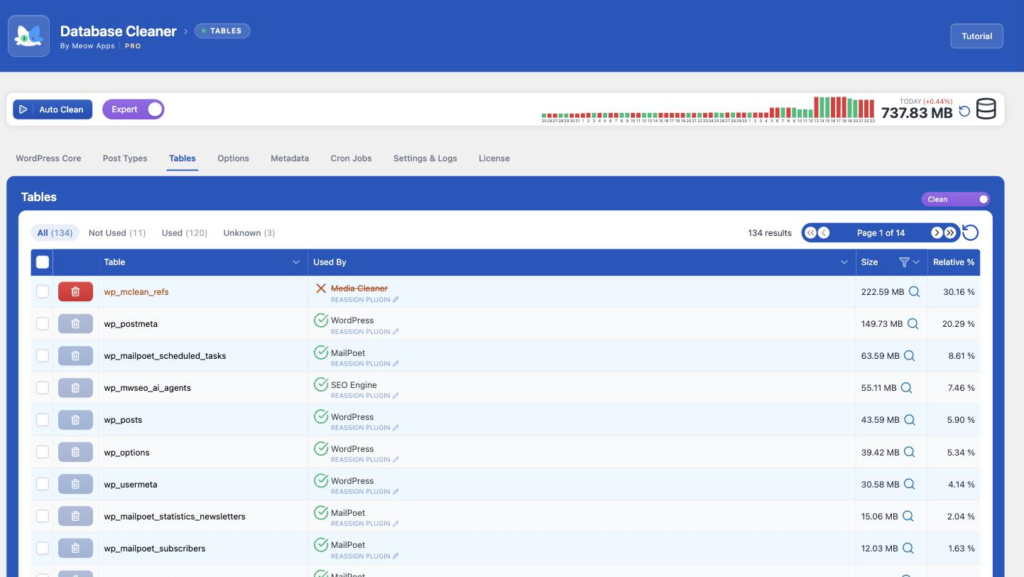Screen dimensions: 1024x577
Task: Click trash icon for wp_mailpoet_statistics_newsletters
Action: click(75, 516)
